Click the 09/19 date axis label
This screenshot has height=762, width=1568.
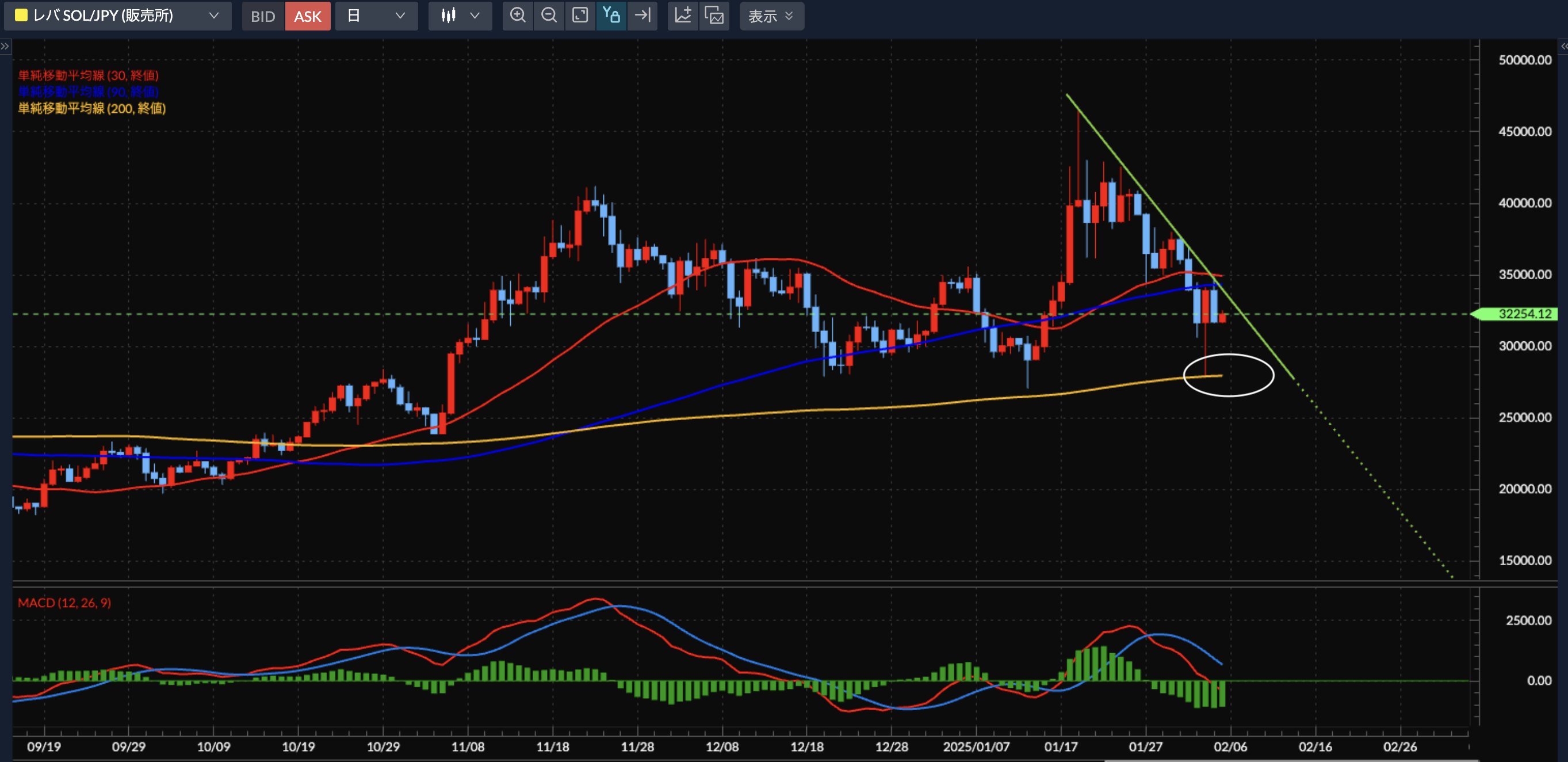[44, 747]
